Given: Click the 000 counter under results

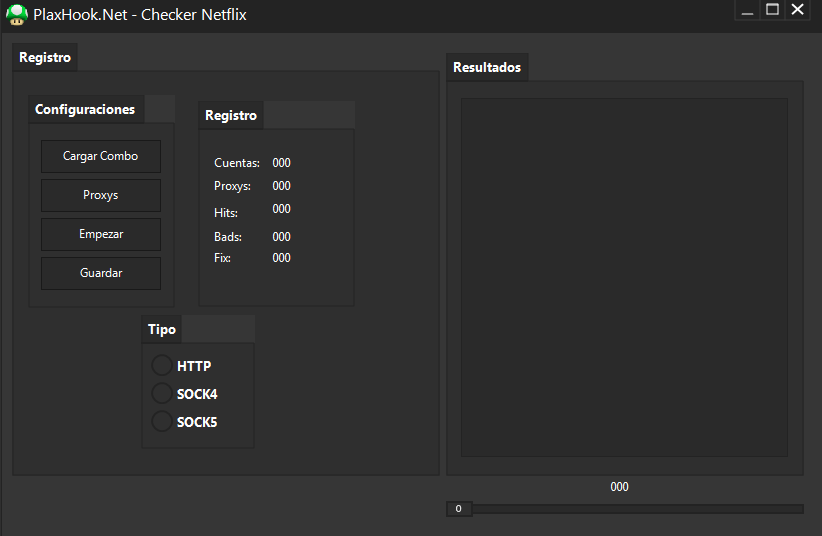Looking at the screenshot, I should [x=619, y=487].
